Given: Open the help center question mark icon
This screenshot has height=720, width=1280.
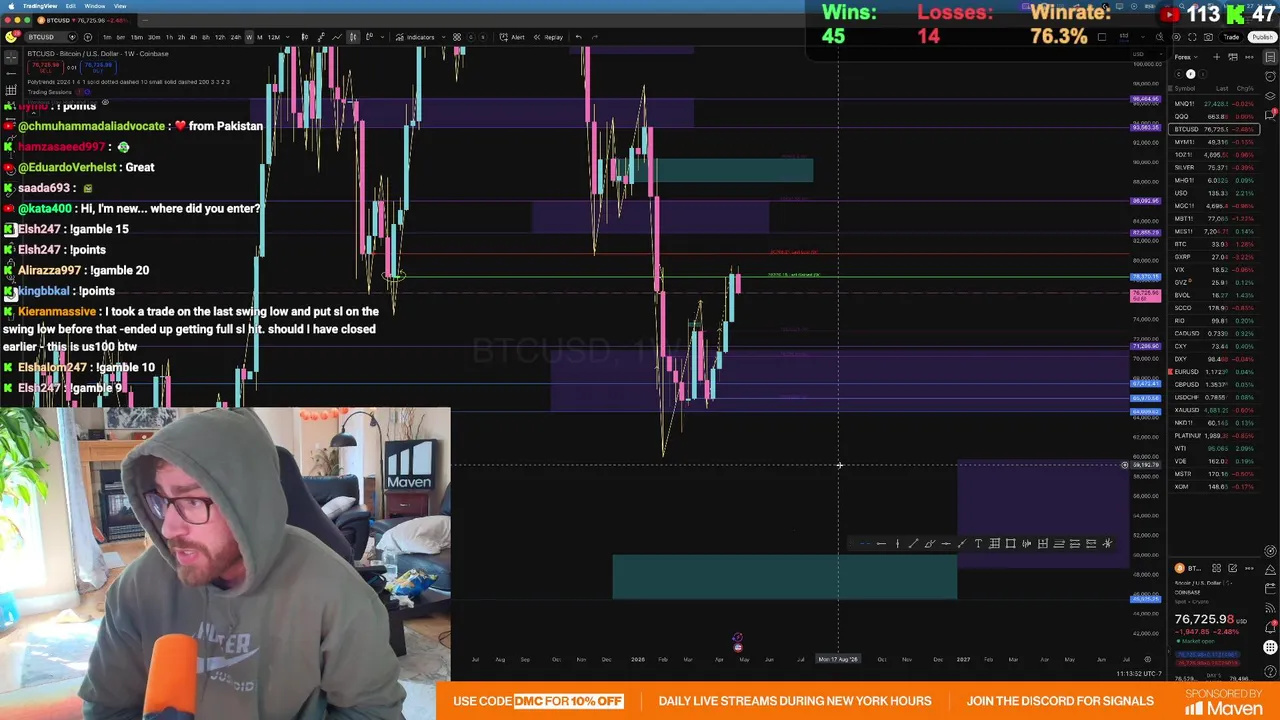Looking at the screenshot, I should 1270,671.
